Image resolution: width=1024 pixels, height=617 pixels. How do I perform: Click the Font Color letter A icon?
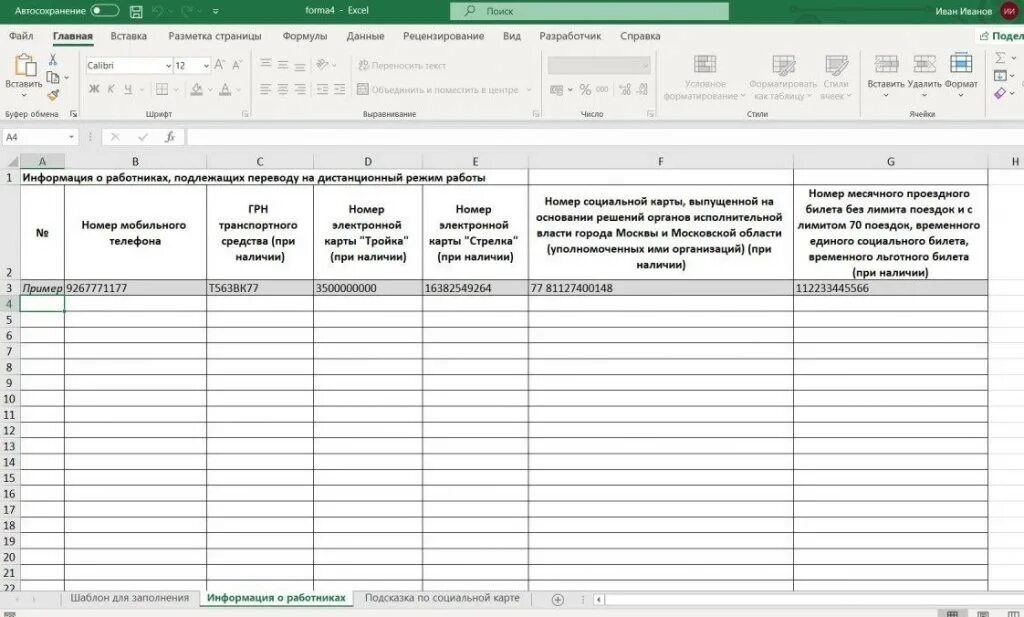click(x=225, y=89)
